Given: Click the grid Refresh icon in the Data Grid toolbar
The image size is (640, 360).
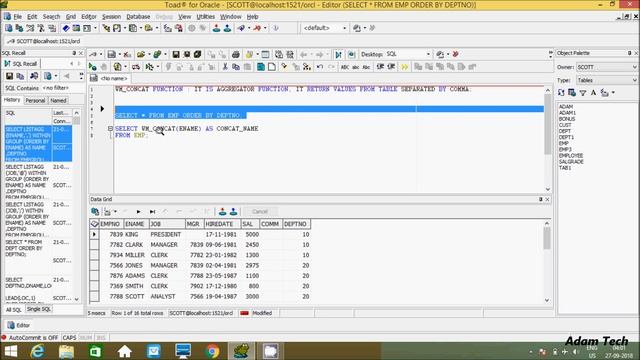Looking at the screenshot, I should coord(95,211).
